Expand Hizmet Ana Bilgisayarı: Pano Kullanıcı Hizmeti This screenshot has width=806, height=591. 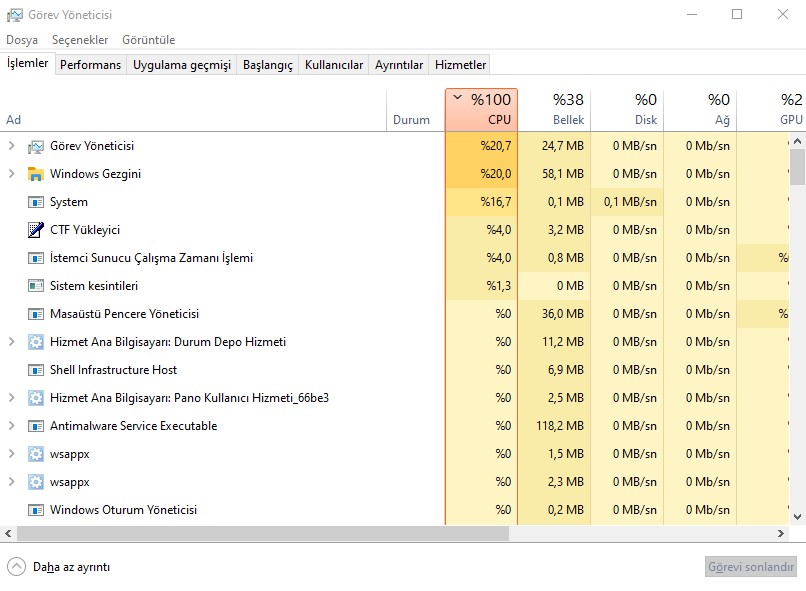pyautogui.click(x=11, y=398)
